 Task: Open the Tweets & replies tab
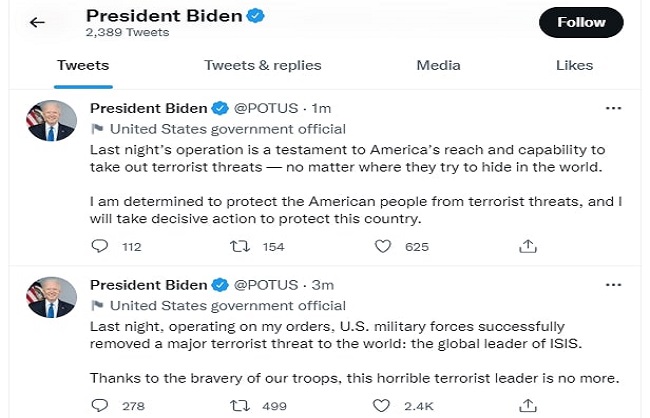[x=263, y=66]
